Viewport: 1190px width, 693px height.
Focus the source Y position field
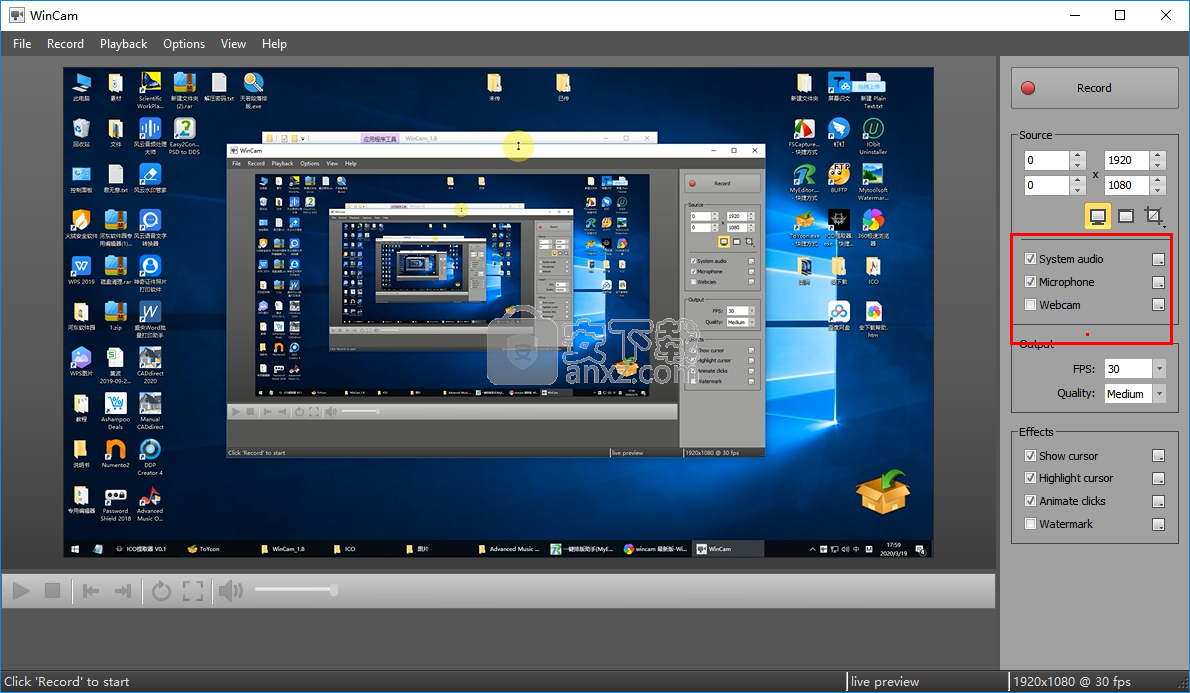pyautogui.click(x=1047, y=185)
